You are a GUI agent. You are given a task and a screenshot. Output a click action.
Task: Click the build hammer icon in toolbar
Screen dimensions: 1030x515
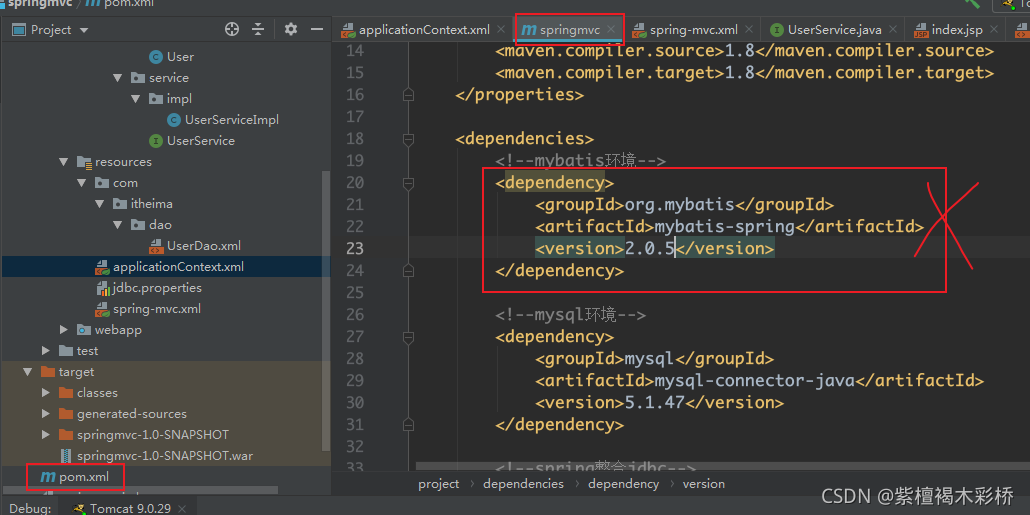click(972, 3)
